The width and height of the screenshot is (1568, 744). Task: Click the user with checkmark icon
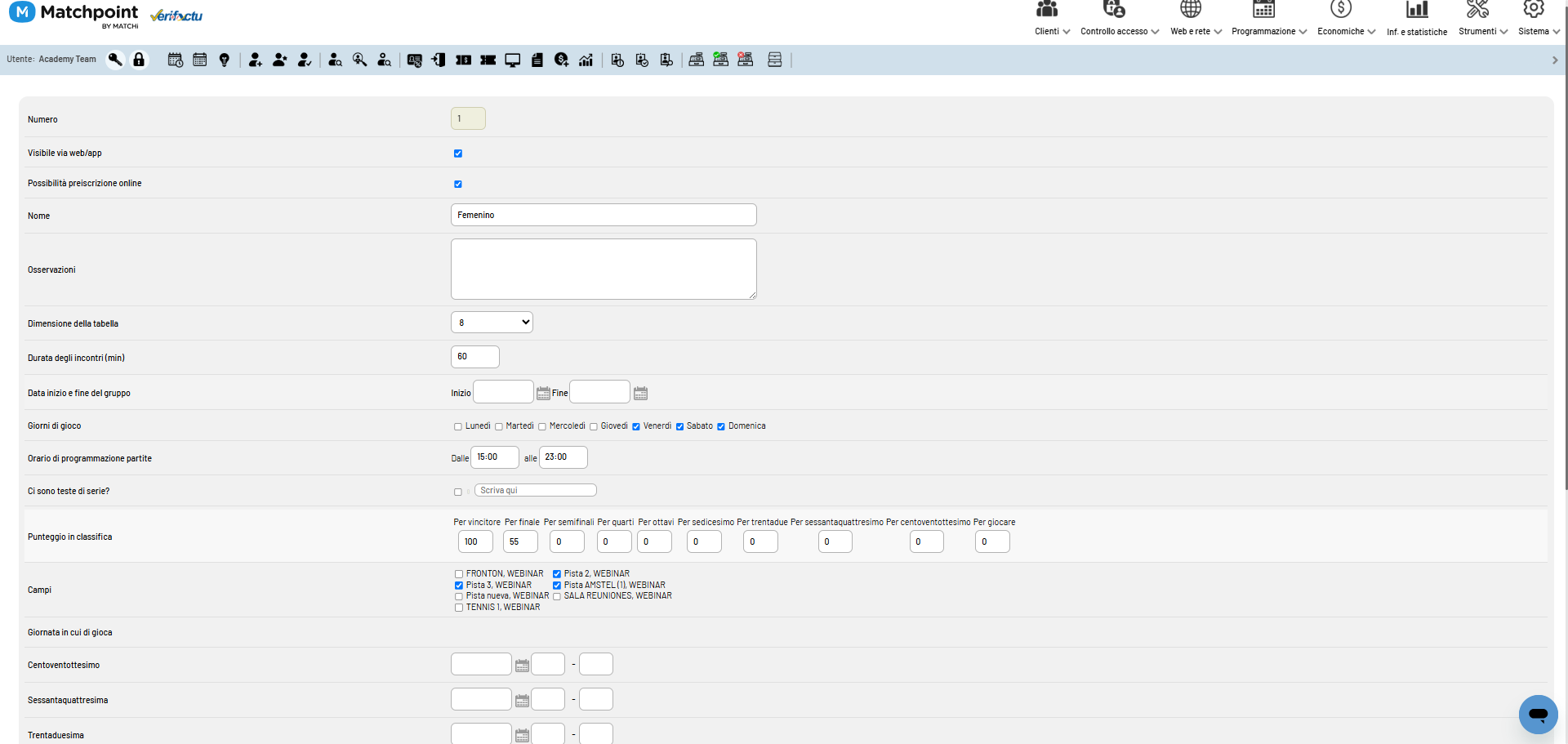point(305,60)
